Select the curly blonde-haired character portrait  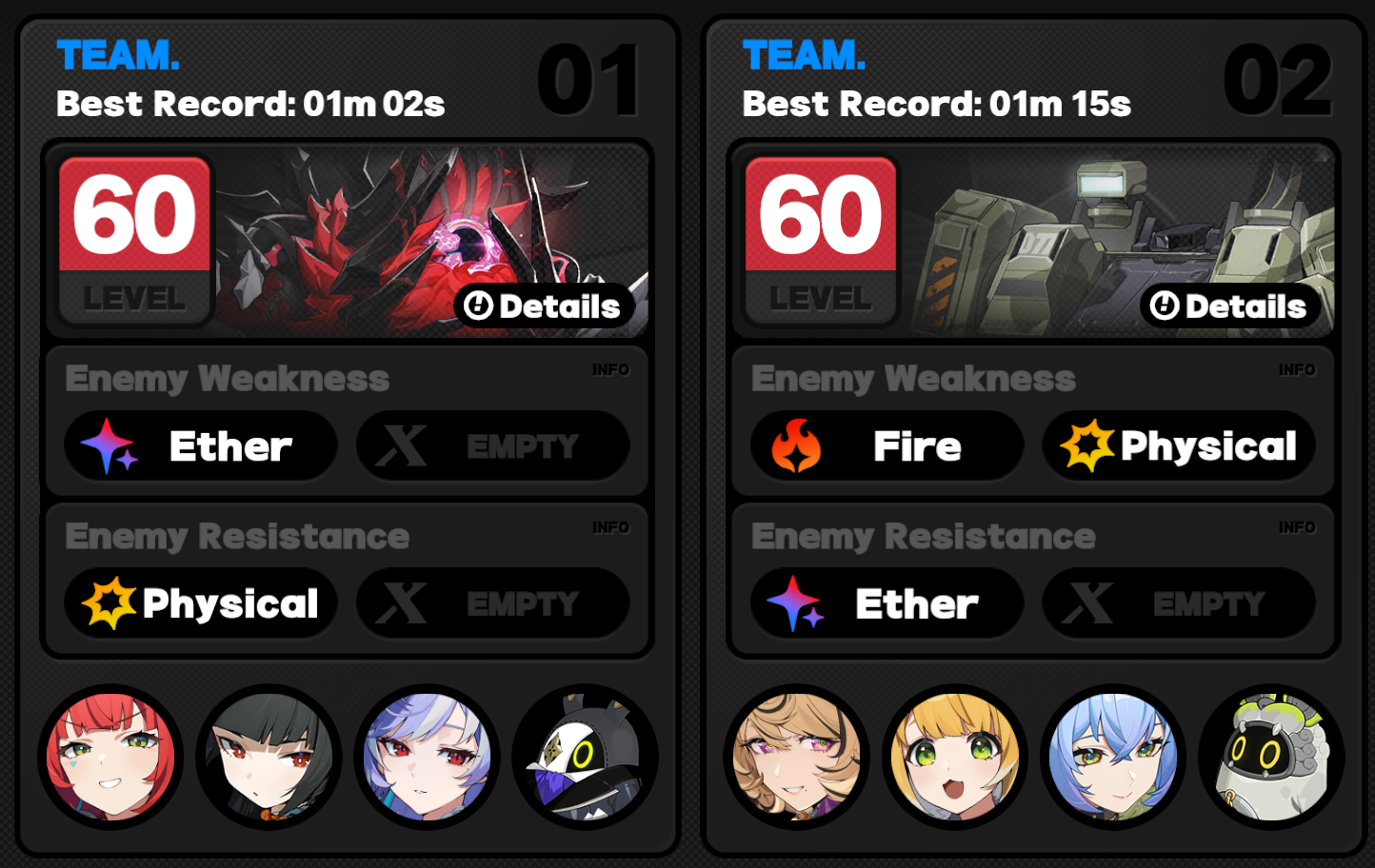pos(797,757)
